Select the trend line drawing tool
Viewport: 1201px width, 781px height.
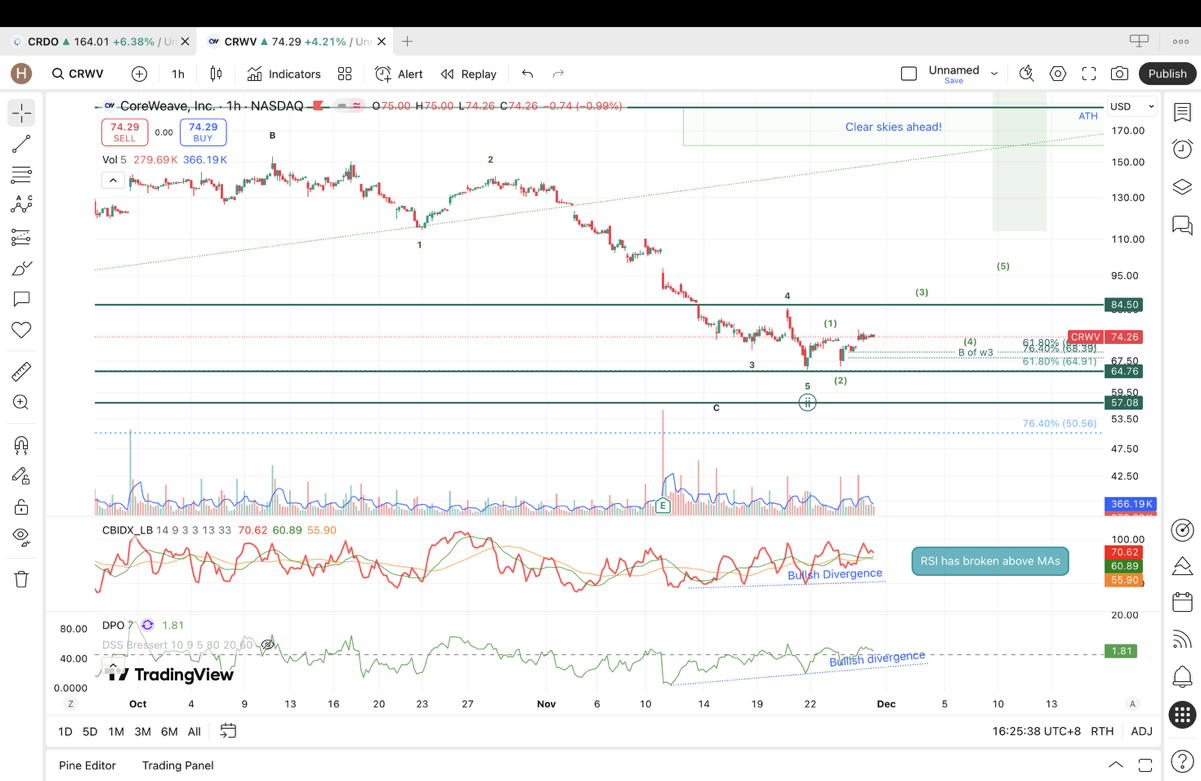21,144
